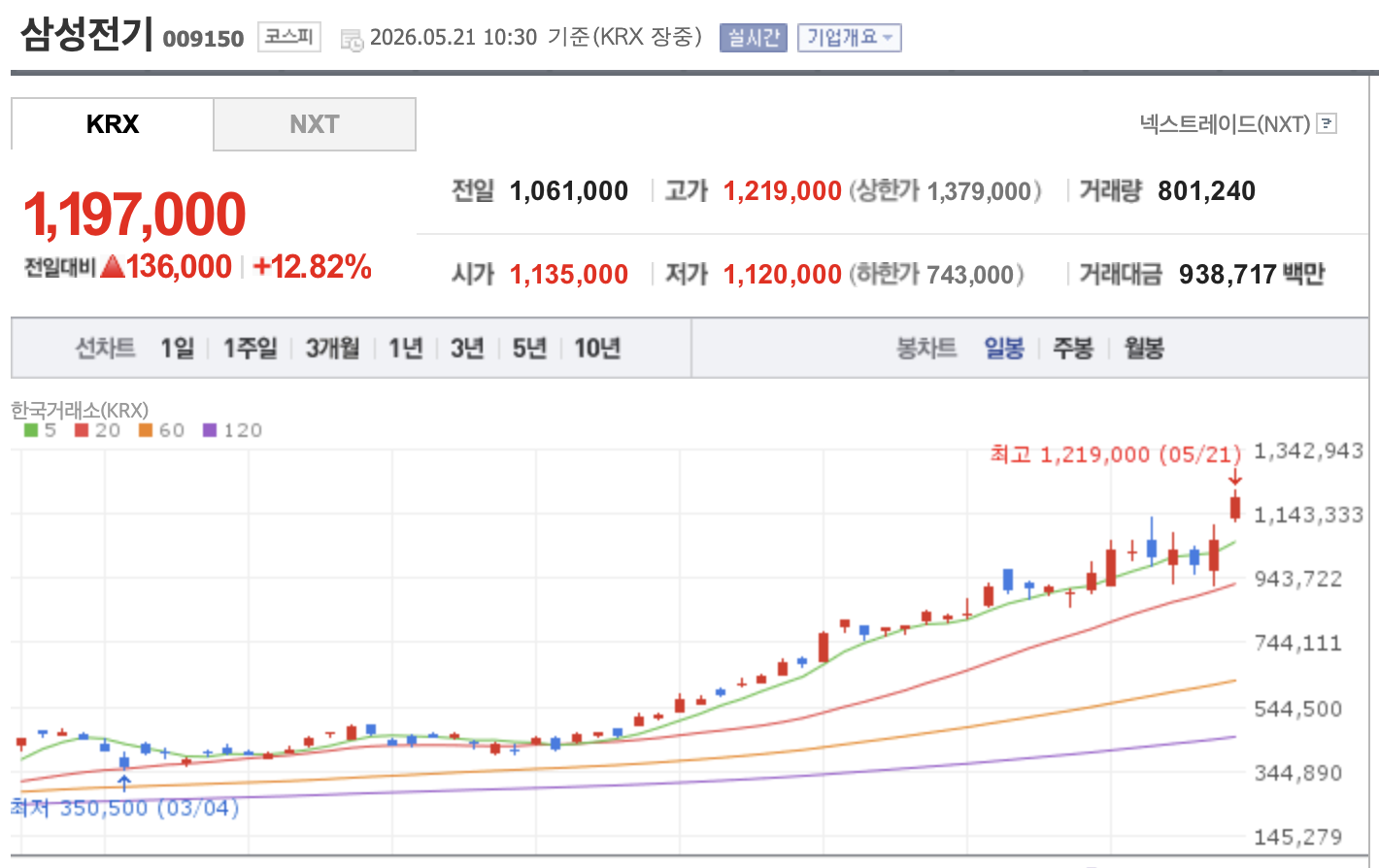Click the red down-arrow high price marker

click(1235, 477)
